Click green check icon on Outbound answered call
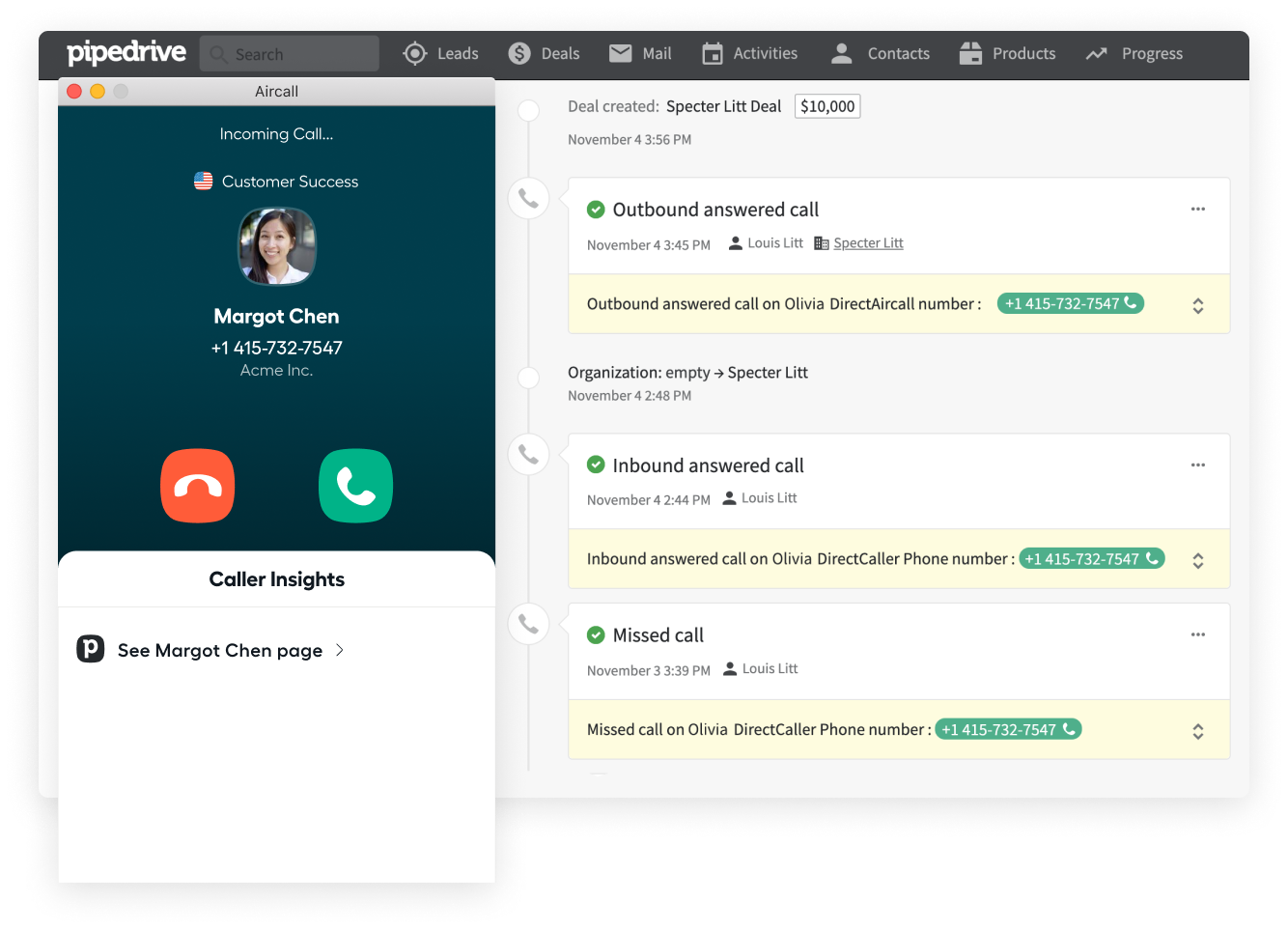Viewport: 1288px width, 929px height. (597, 209)
